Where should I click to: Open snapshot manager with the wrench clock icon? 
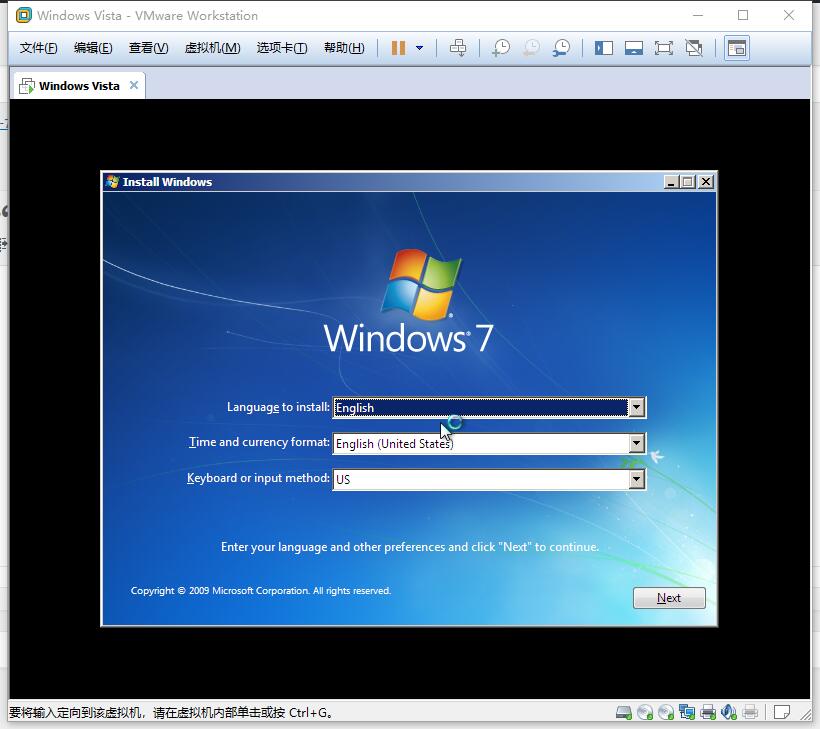[562, 48]
